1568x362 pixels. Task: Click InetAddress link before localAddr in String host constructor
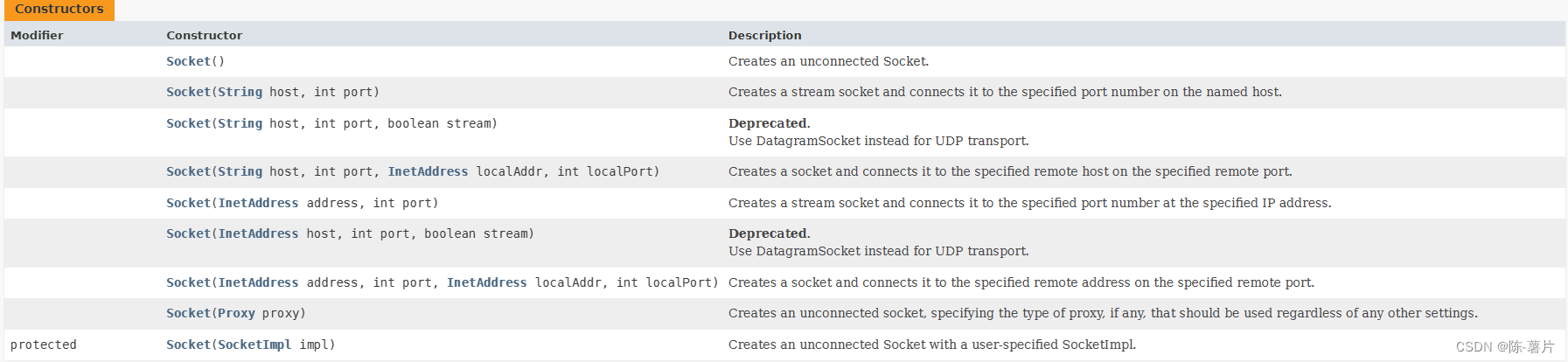428,171
